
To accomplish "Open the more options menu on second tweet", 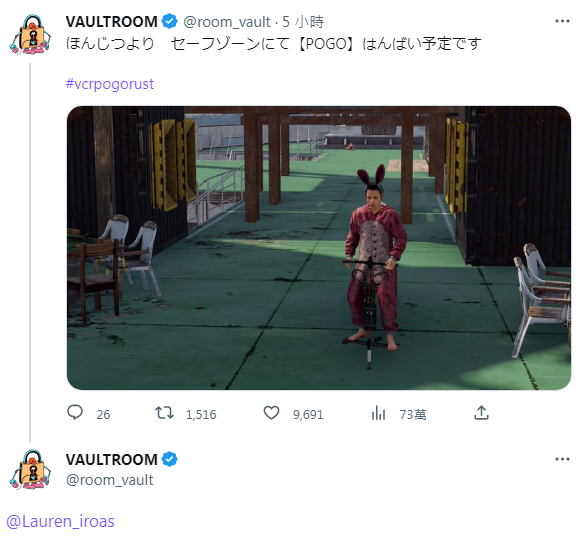I will pyautogui.click(x=562, y=459).
